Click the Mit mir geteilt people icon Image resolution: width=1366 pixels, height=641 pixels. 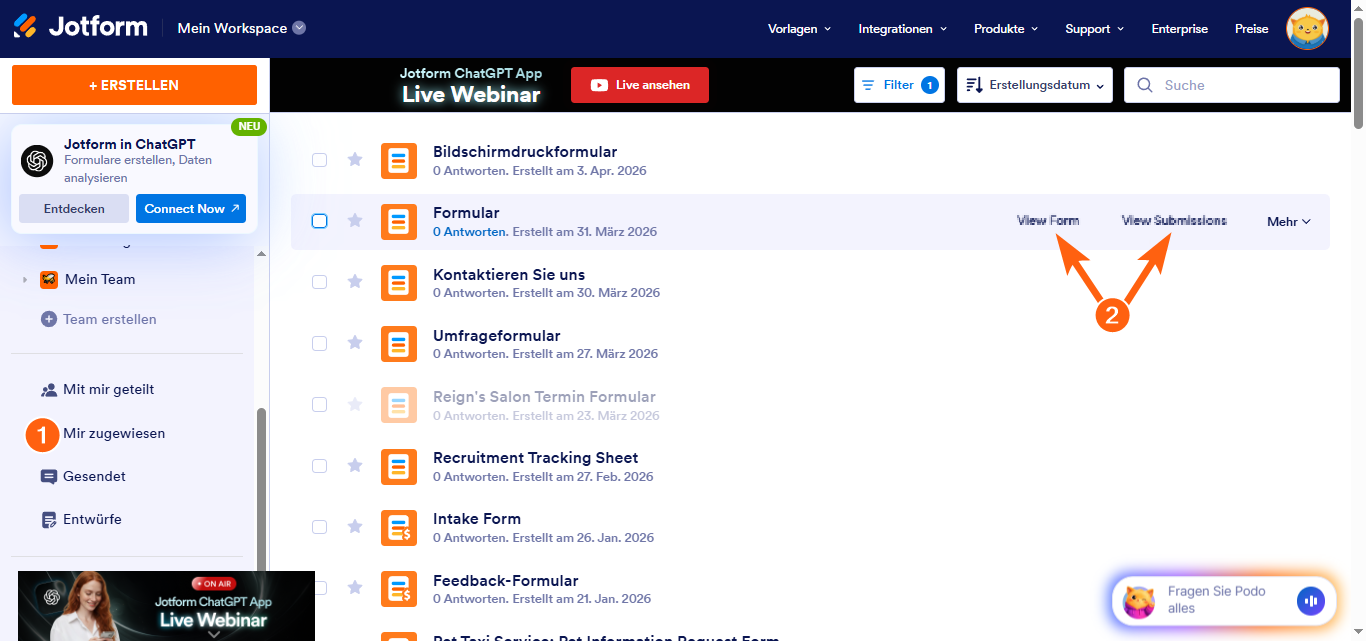tap(49, 390)
